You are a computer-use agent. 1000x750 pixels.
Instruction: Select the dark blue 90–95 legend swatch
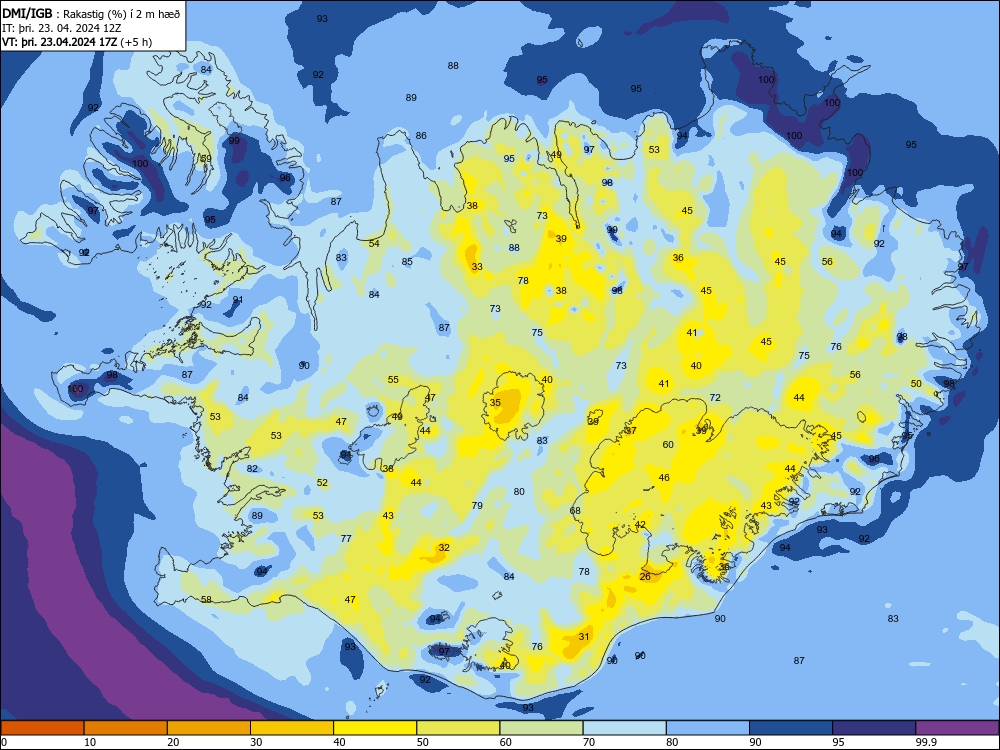(x=791, y=728)
